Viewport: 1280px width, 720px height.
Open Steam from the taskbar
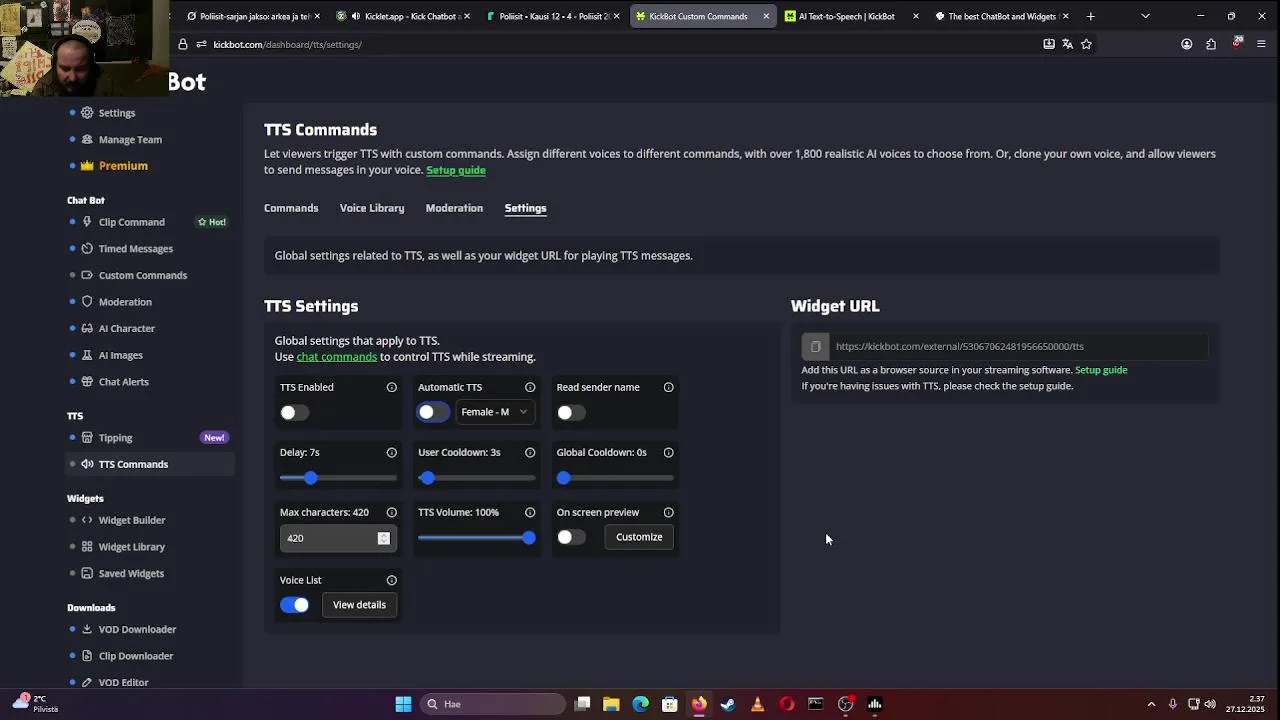tap(728, 704)
